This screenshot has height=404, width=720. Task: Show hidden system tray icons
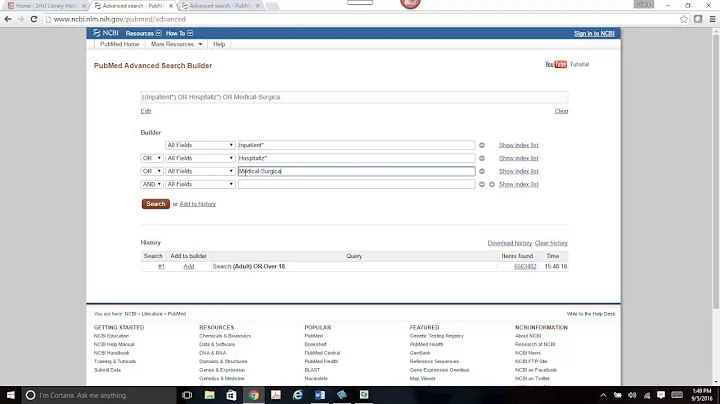[x=603, y=395]
